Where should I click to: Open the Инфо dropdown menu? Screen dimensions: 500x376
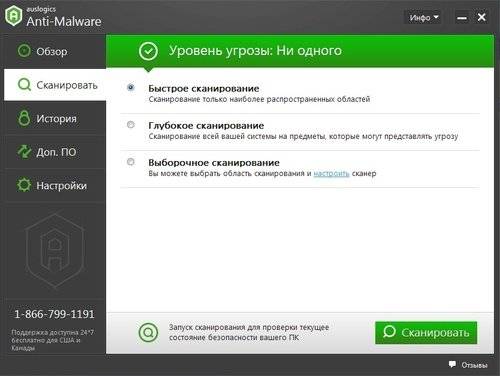point(423,17)
